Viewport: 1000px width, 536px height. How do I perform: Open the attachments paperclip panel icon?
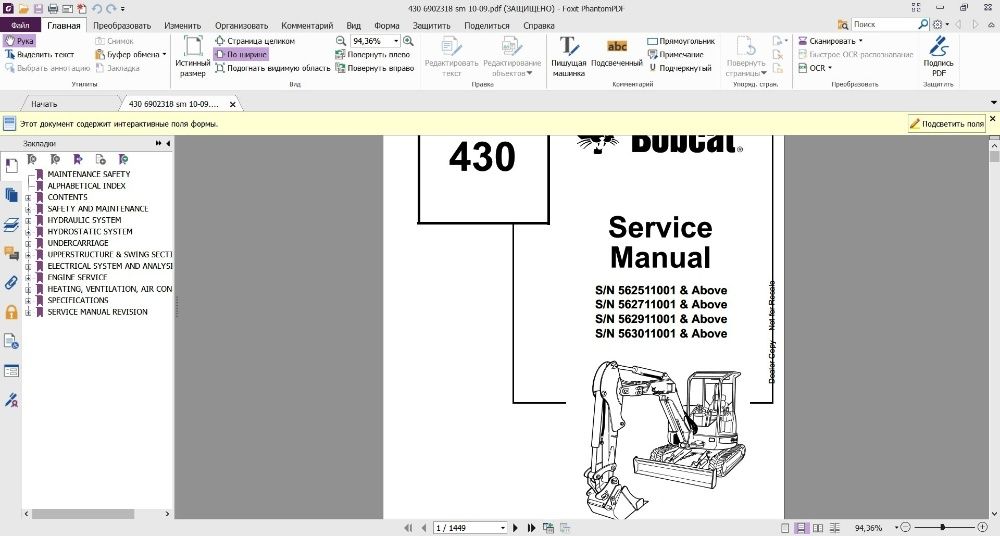[11, 282]
